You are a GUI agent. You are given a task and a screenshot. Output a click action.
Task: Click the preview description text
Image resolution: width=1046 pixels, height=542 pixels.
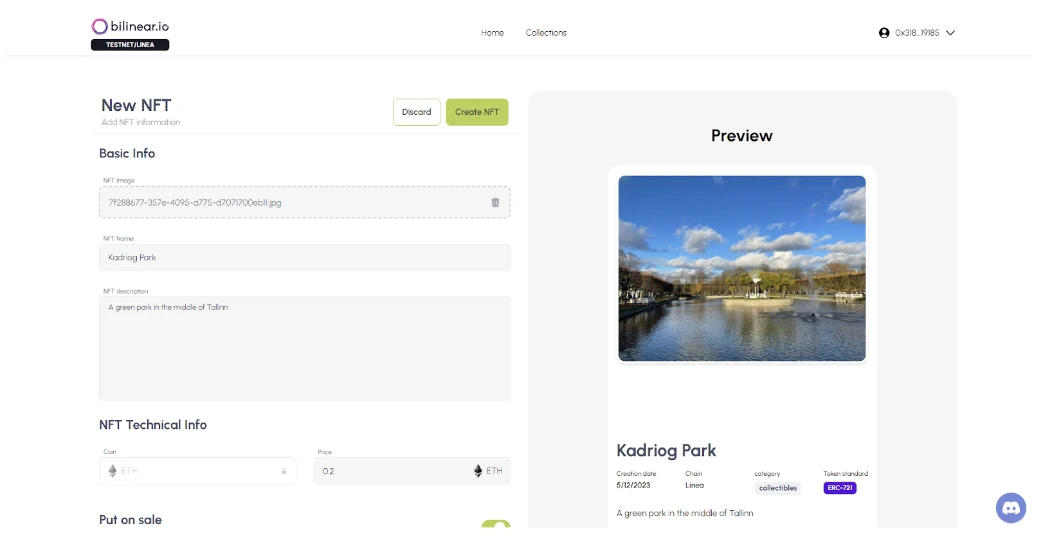tap(685, 513)
